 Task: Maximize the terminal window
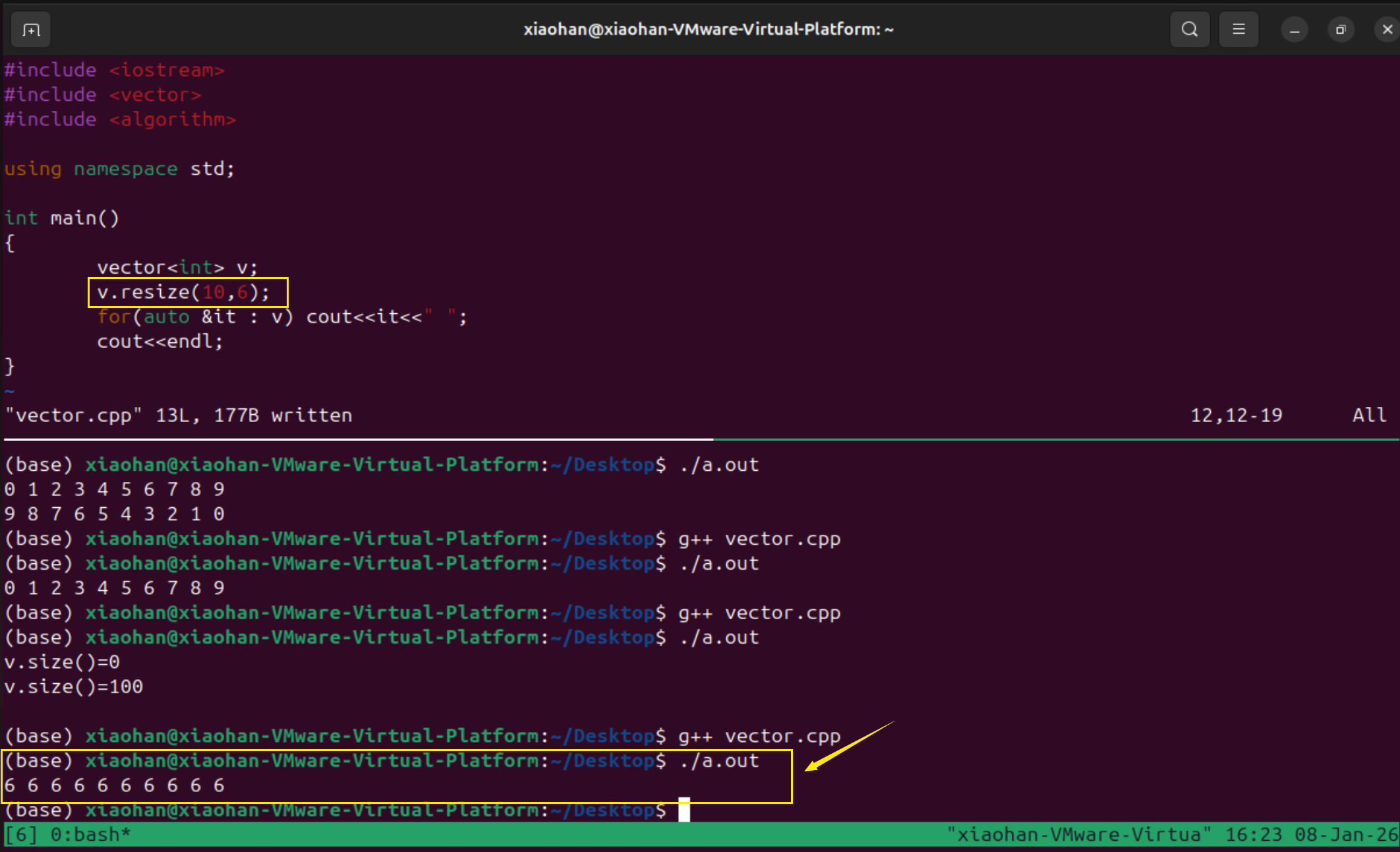tap(1340, 30)
